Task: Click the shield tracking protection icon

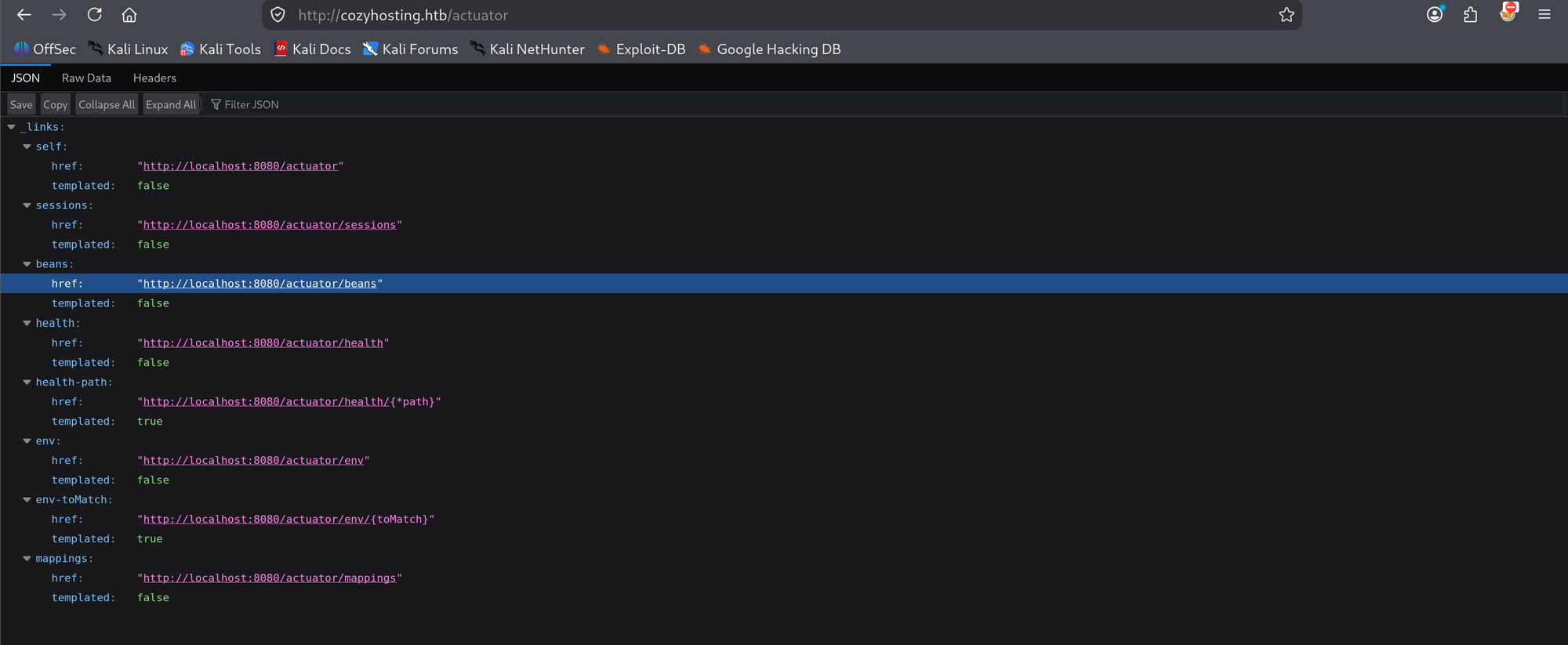Action: 278,15
